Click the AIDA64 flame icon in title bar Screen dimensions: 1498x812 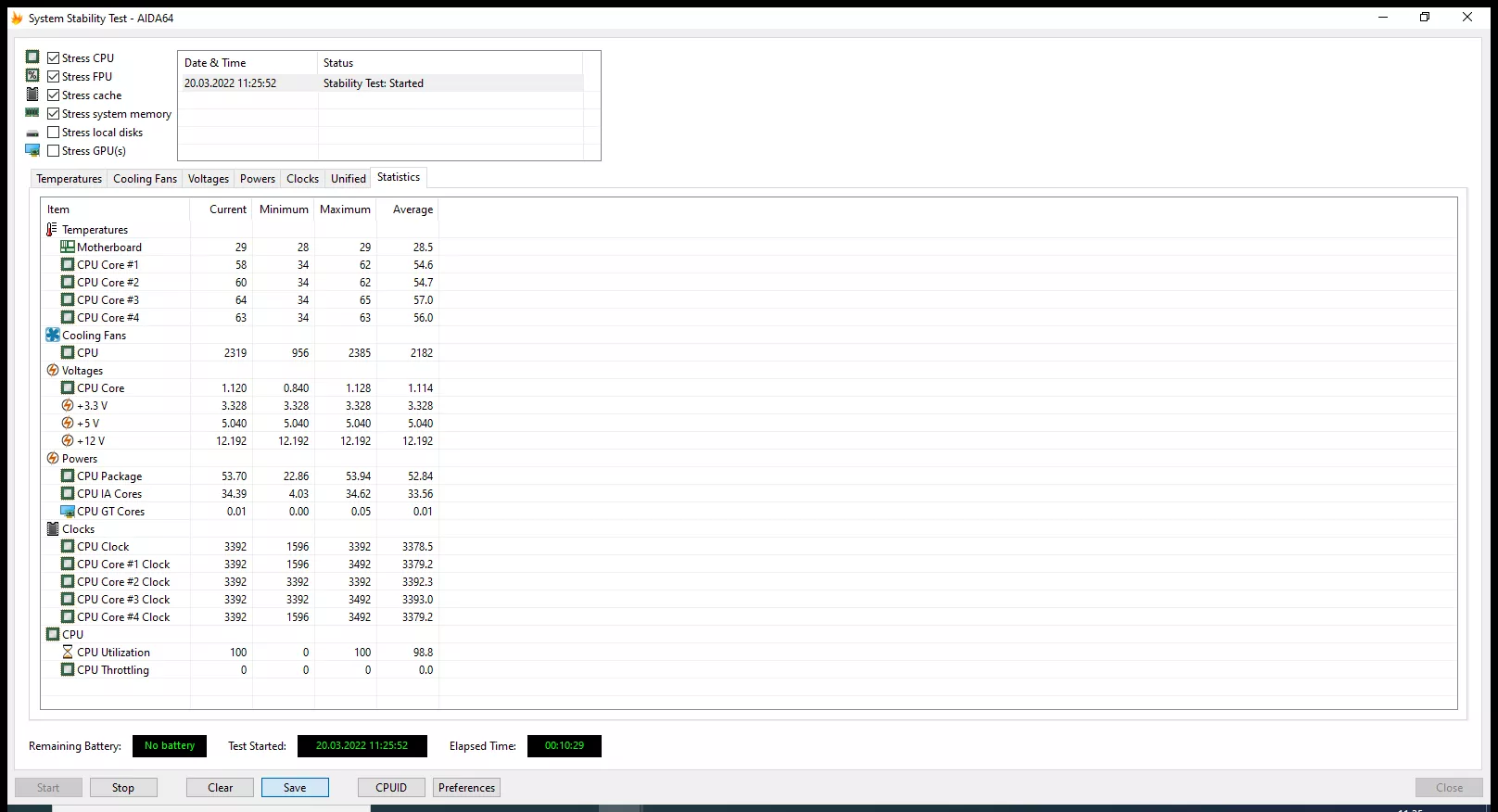pos(17,18)
